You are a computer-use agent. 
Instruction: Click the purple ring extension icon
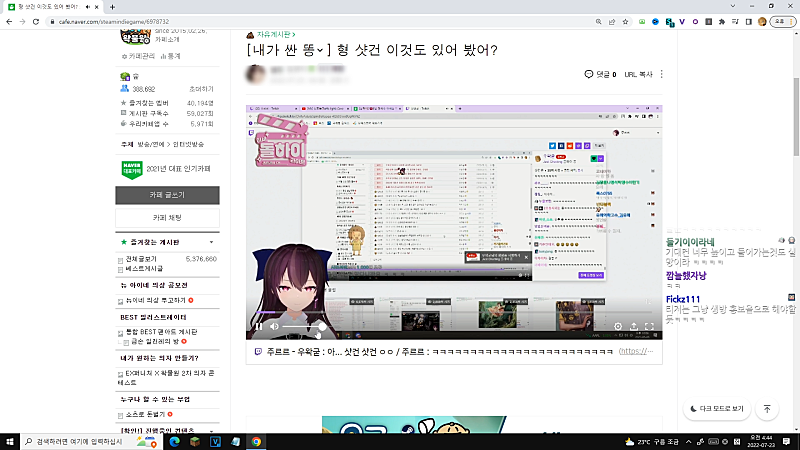click(x=695, y=22)
